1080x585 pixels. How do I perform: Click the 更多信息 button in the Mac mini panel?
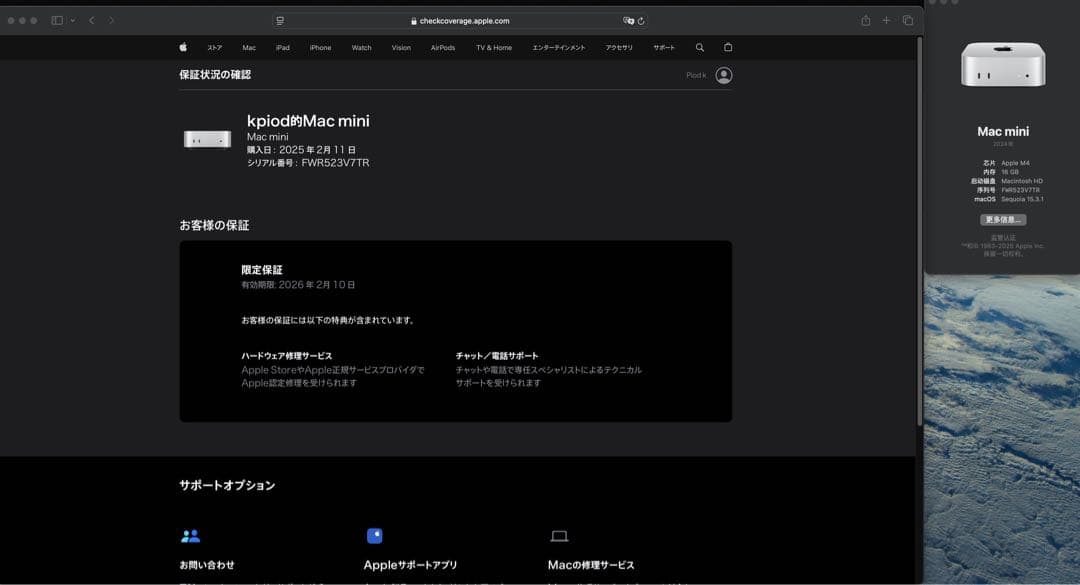coord(1004,218)
